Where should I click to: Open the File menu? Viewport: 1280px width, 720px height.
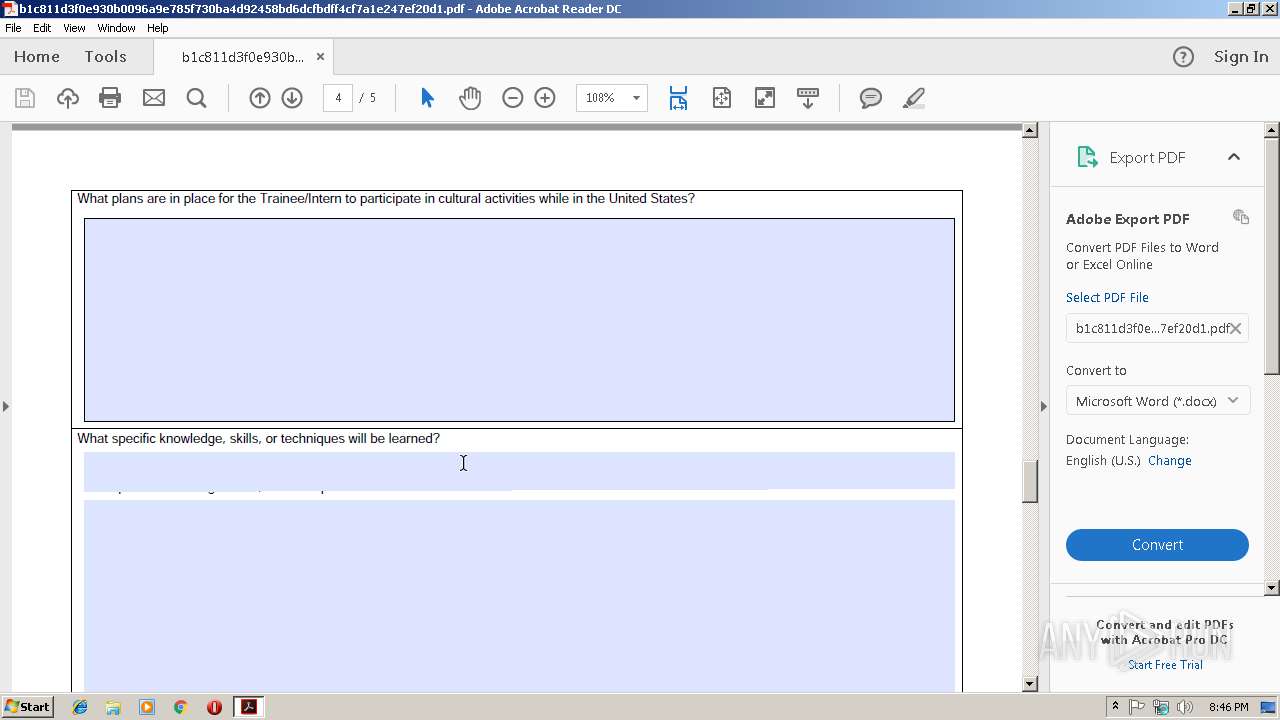pyautogui.click(x=13, y=28)
